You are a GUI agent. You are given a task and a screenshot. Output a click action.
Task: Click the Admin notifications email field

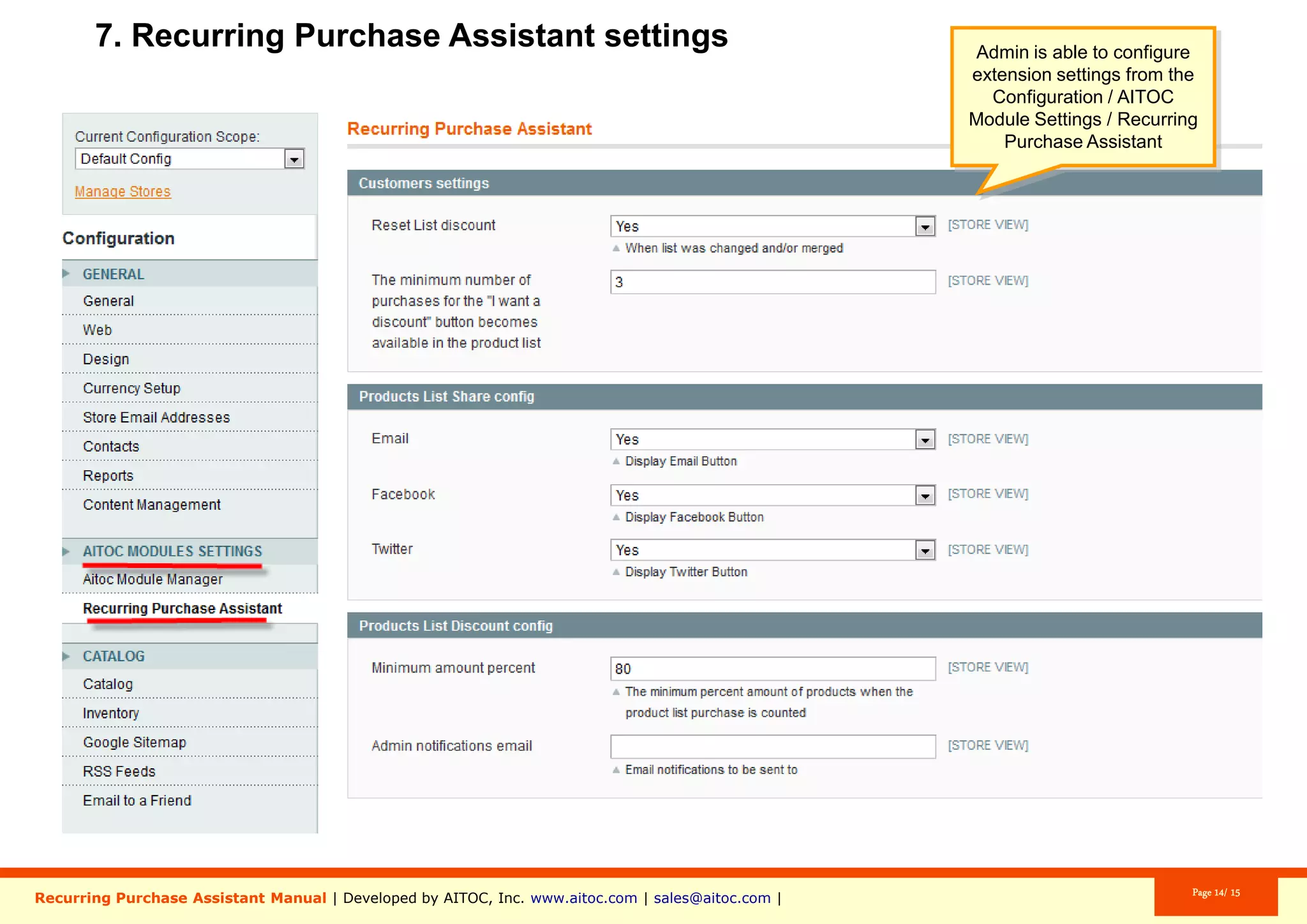coord(773,747)
